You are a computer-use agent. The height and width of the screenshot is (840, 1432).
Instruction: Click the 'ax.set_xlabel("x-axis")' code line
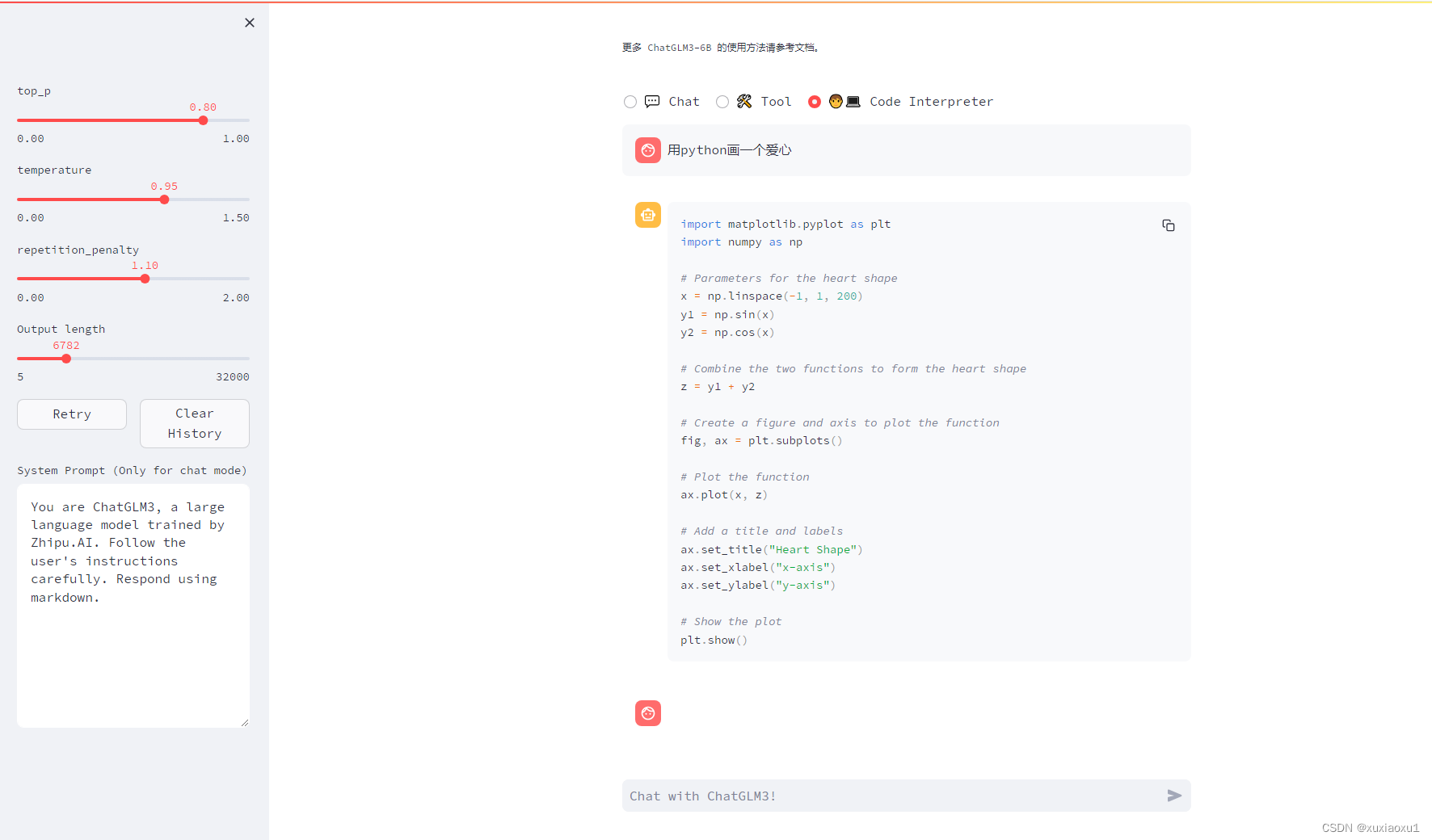[758, 568]
